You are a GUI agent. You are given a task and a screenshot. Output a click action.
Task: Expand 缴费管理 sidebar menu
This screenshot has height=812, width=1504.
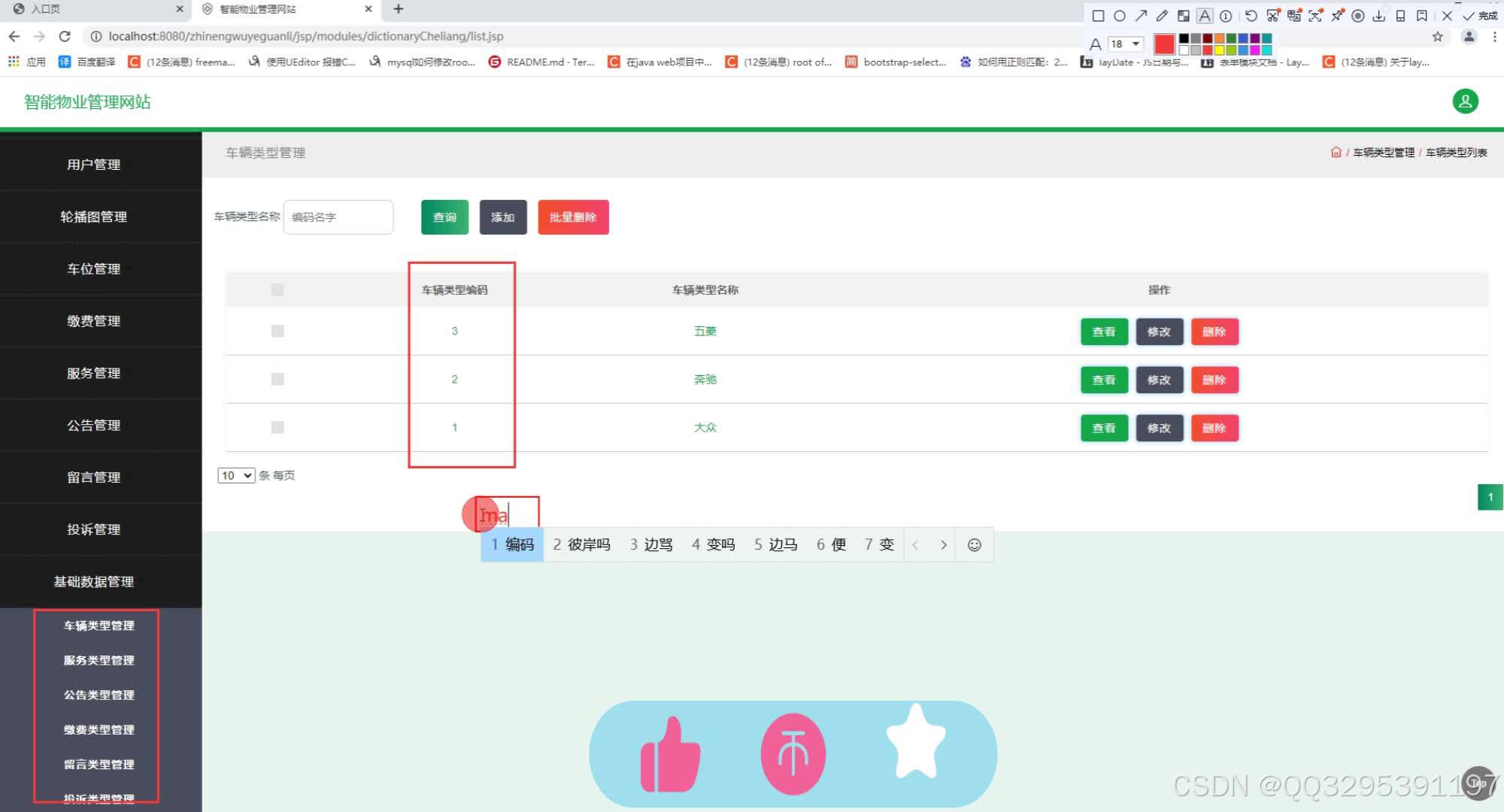[94, 321]
